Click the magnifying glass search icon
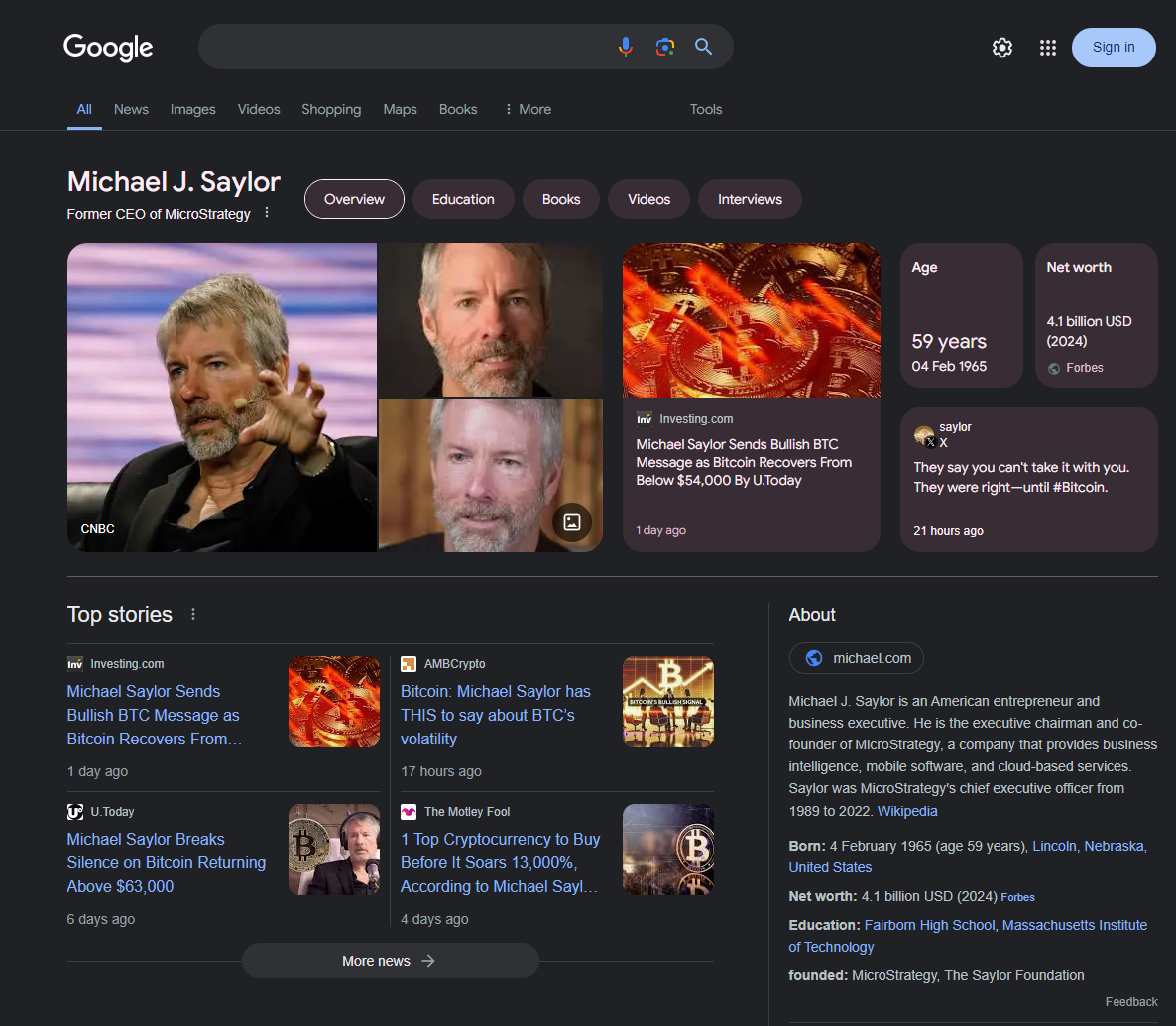 click(x=703, y=47)
